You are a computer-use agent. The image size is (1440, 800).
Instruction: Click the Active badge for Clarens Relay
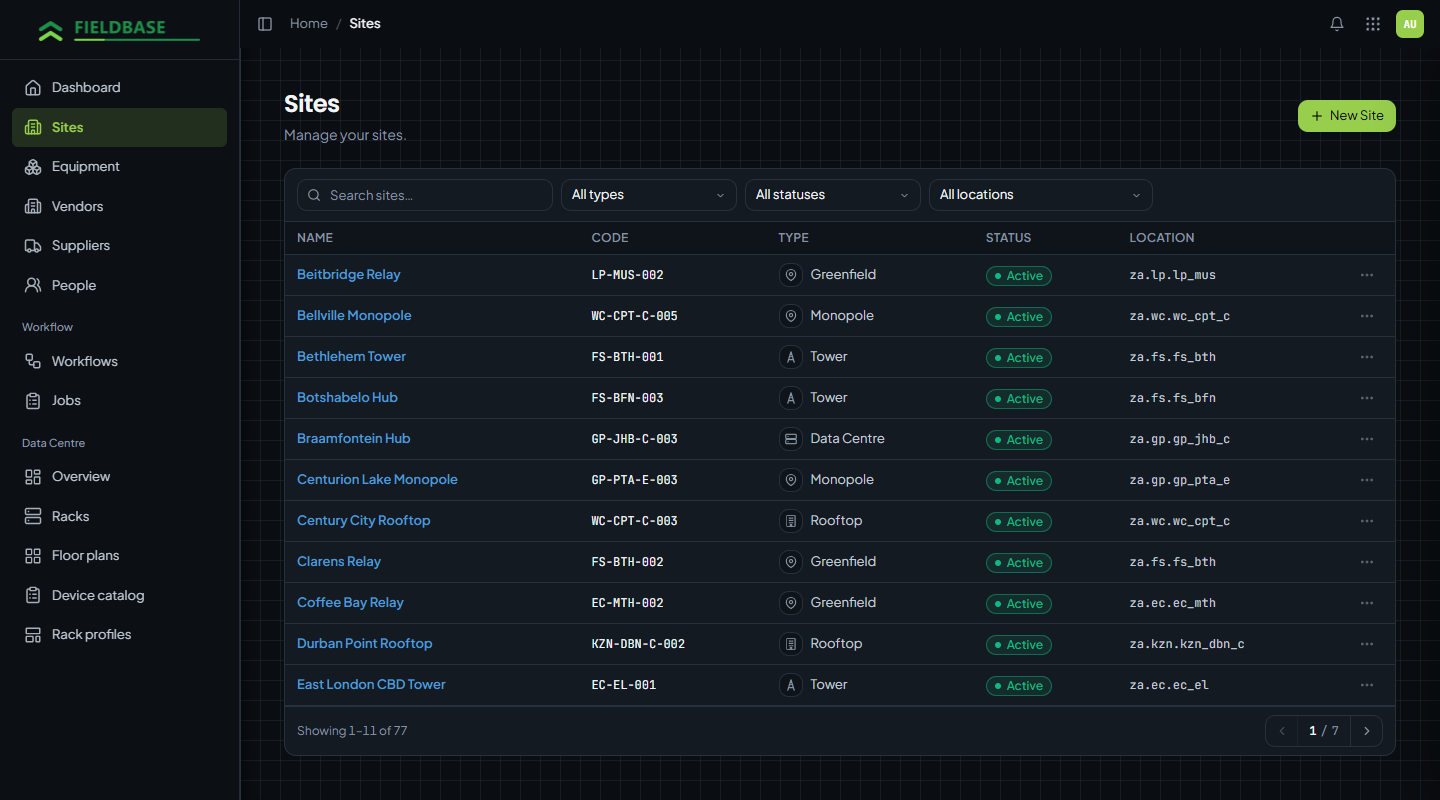click(1018, 563)
